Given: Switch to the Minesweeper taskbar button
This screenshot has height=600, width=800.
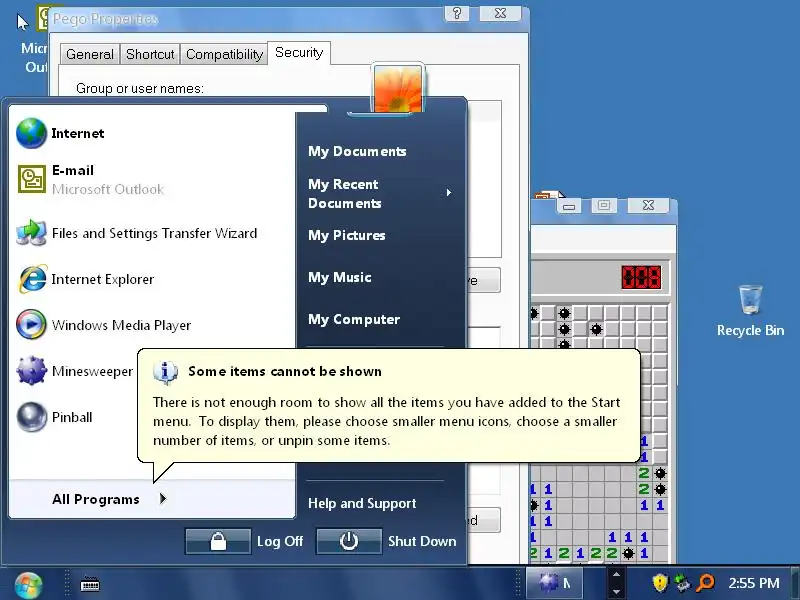Looking at the screenshot, I should 554,583.
